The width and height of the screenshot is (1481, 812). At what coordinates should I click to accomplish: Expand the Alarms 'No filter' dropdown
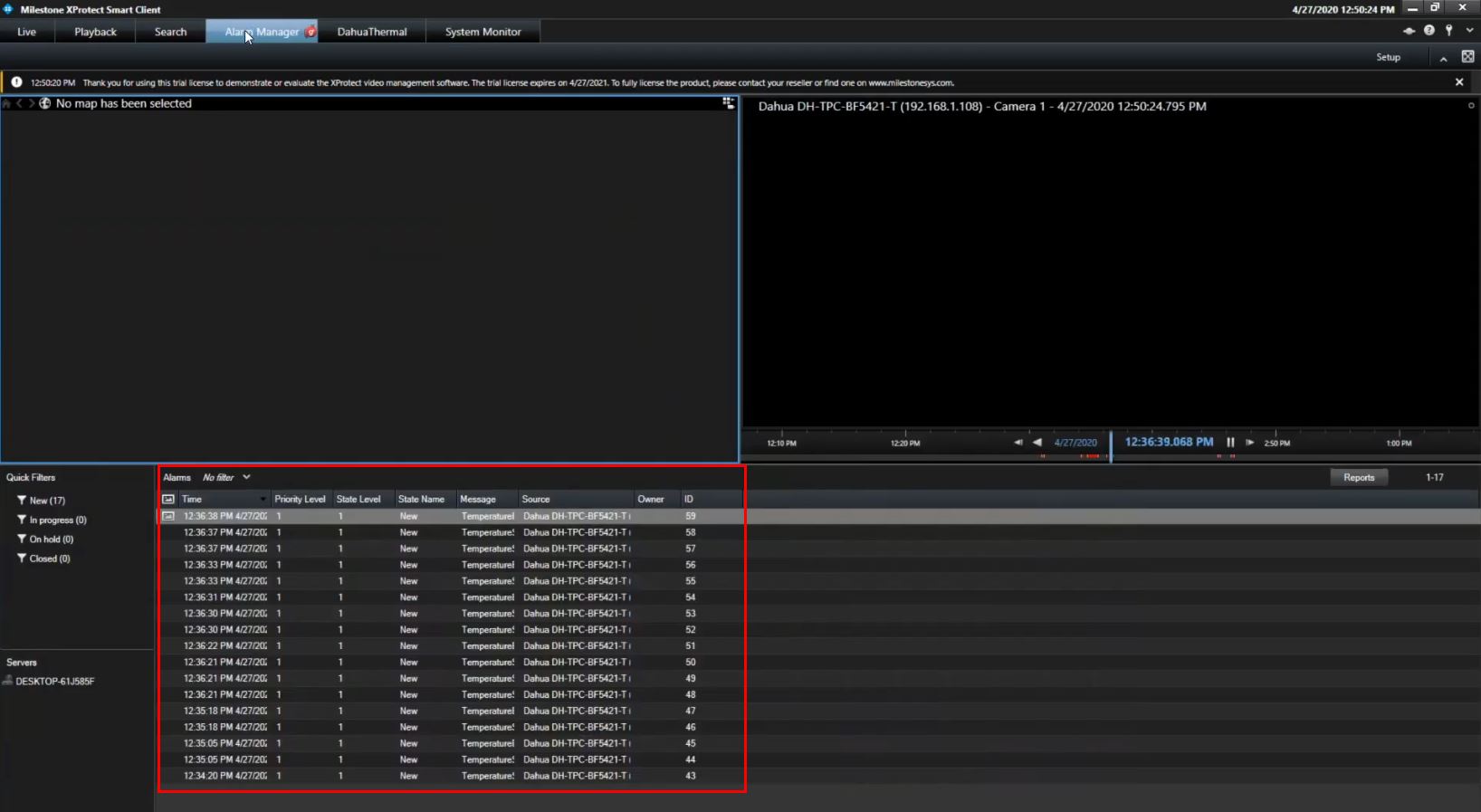click(x=245, y=477)
